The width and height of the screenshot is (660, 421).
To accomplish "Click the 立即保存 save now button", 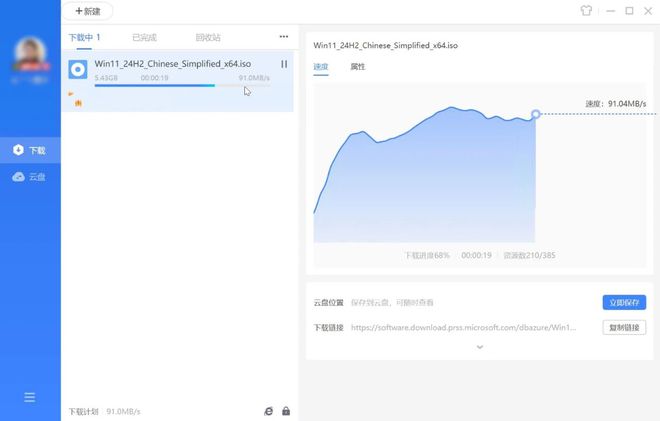I will [623, 302].
